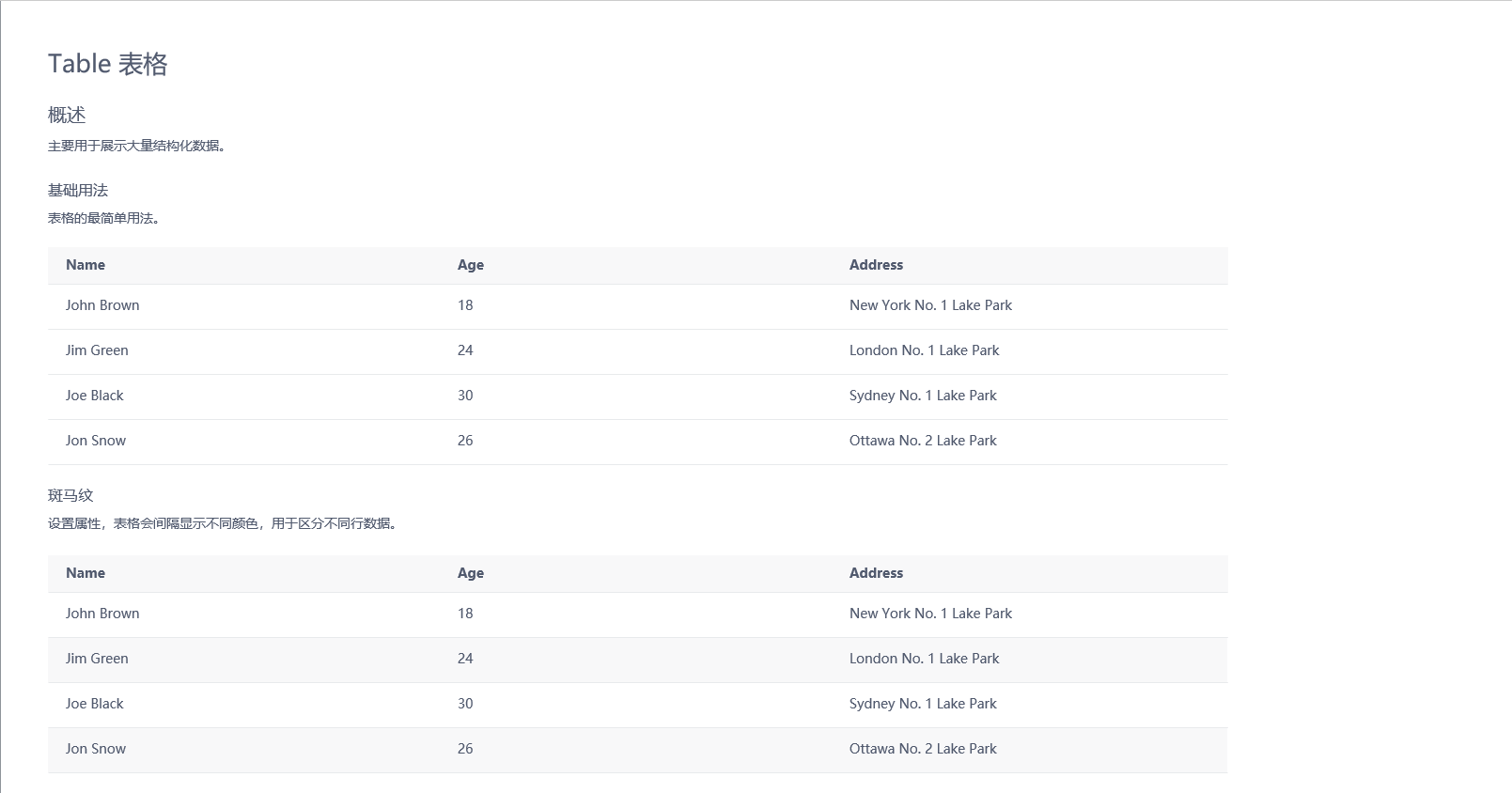
Task: Click 'New York No. 1 Lake Park' in striped table
Action: [x=930, y=614]
